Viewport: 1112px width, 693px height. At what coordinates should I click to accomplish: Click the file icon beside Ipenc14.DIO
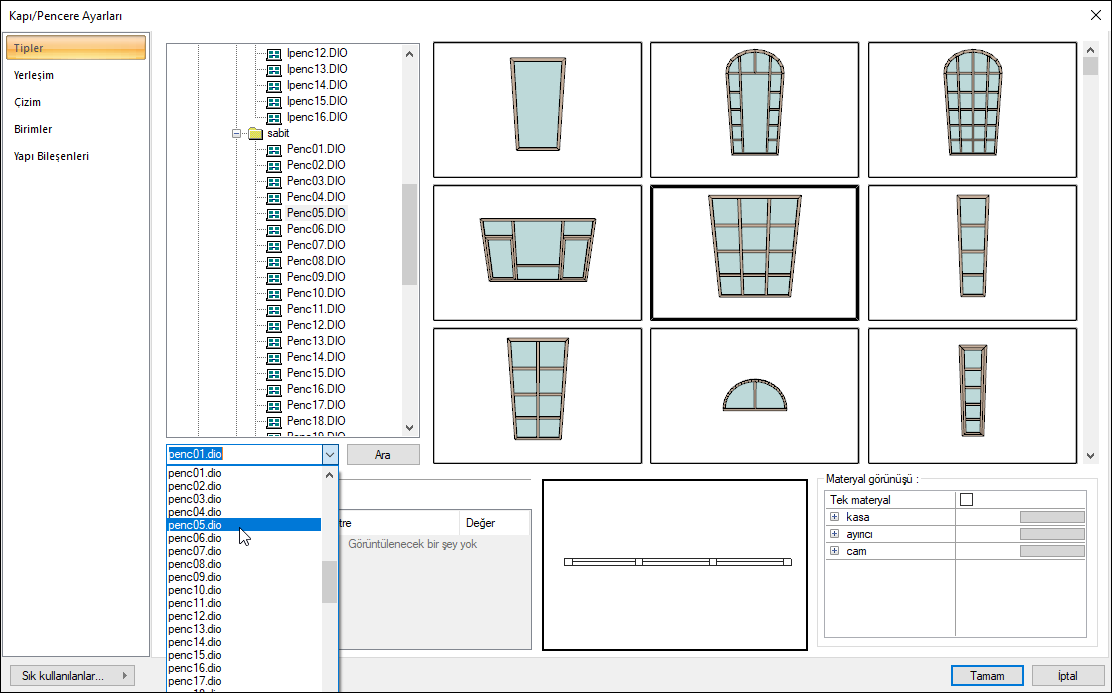tap(274, 85)
